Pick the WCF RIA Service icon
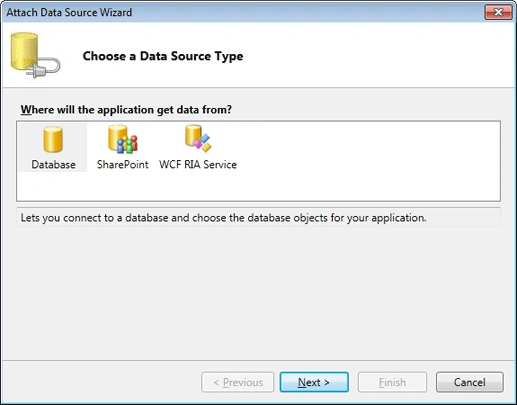This screenshot has height=405, width=517. (198, 138)
